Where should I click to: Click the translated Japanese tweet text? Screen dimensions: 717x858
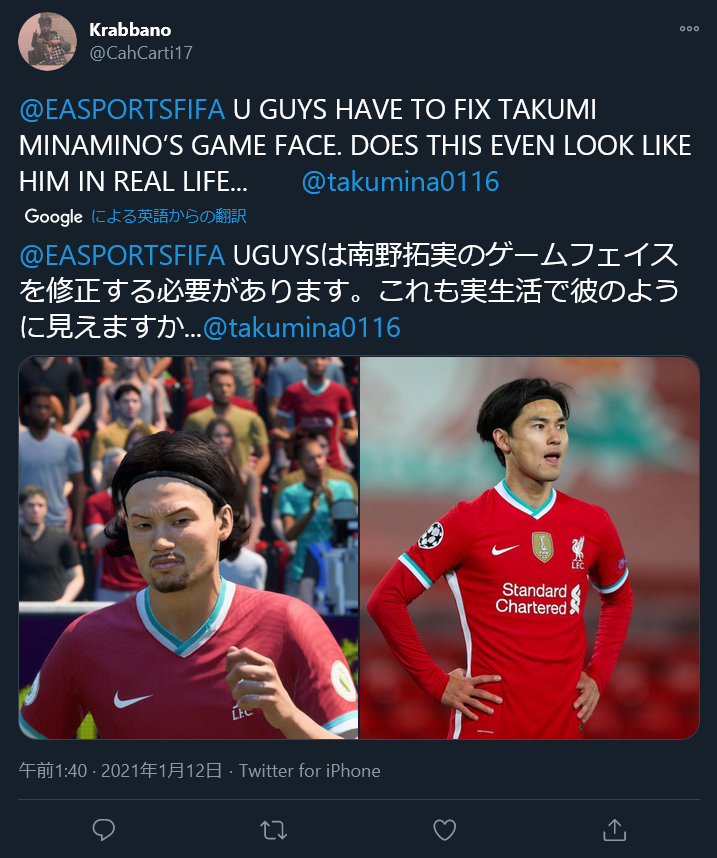[x=349, y=292]
